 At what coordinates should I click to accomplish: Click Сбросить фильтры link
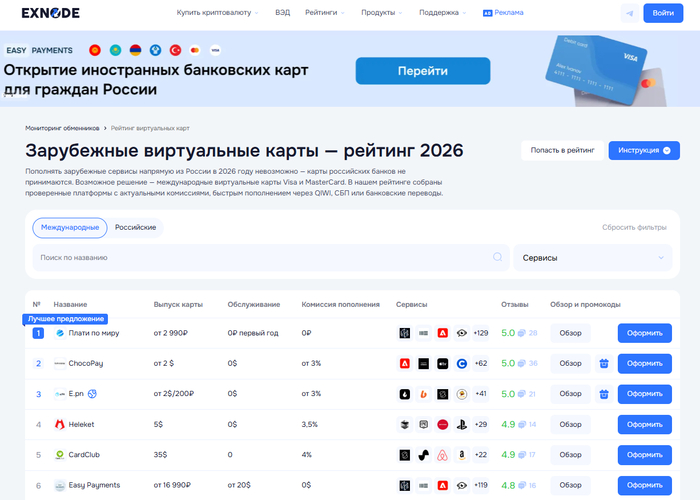634,227
